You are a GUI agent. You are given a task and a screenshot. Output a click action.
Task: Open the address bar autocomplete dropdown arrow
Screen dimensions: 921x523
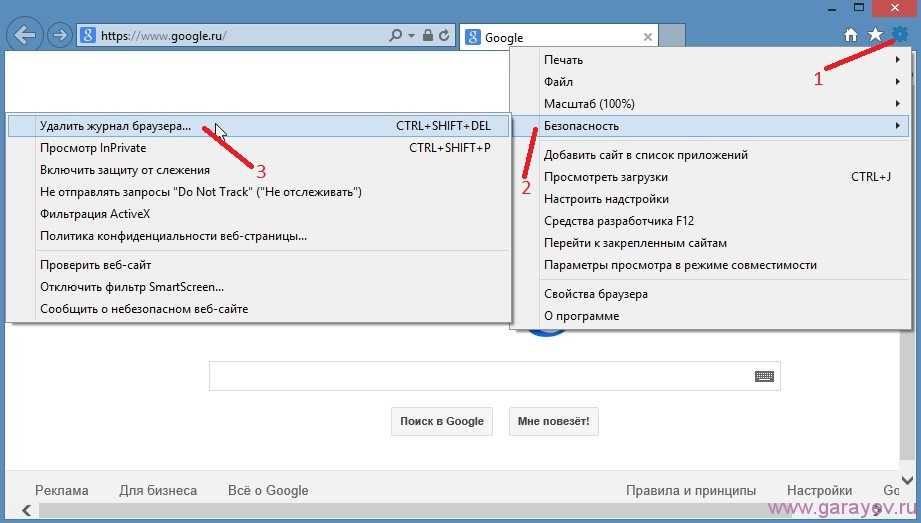(411, 36)
